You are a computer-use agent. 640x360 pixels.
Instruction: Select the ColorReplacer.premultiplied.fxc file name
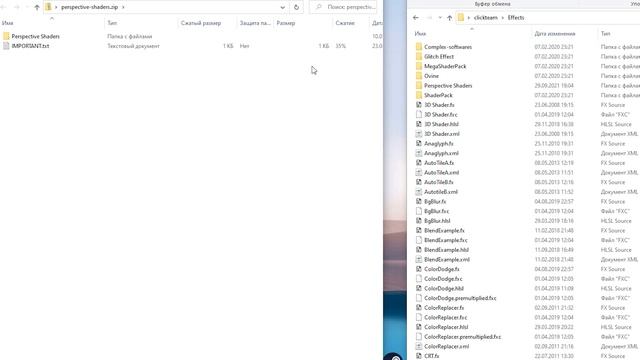pyautogui.click(x=462, y=337)
